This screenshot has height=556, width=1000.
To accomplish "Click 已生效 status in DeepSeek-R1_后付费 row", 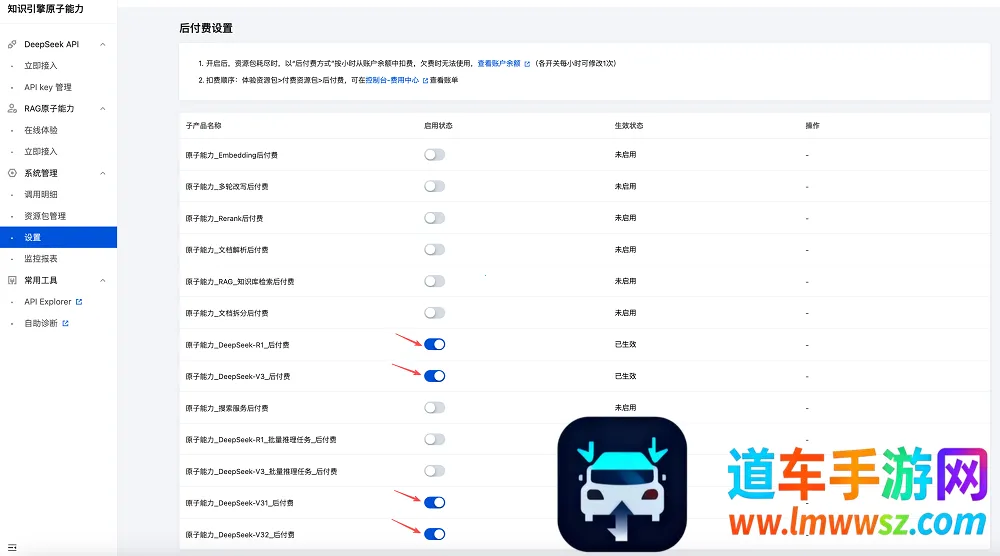I will pos(626,344).
